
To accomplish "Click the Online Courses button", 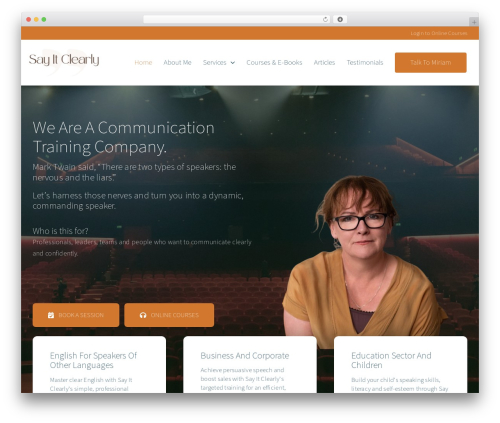I will 169,315.
